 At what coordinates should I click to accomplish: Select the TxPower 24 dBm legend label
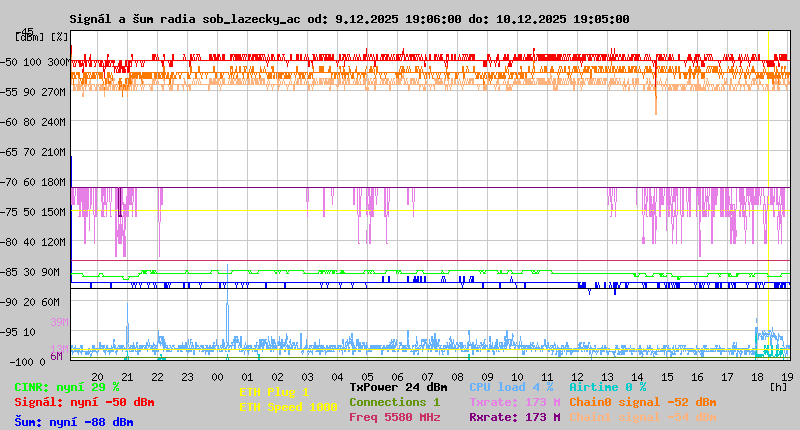tap(398, 387)
